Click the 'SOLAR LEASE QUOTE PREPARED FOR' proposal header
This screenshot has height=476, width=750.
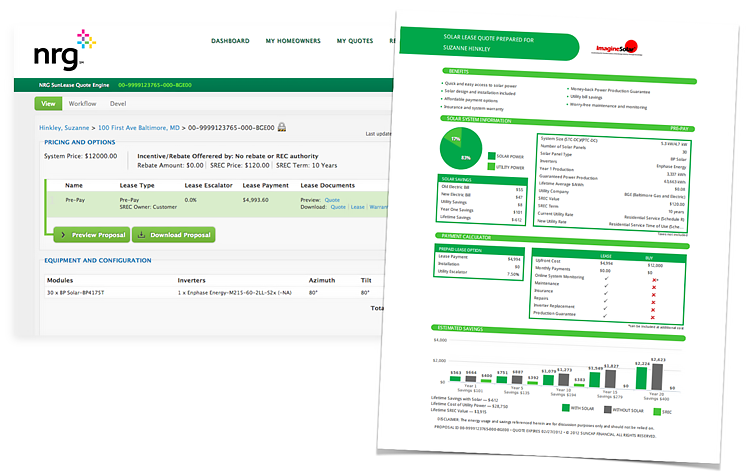tap(488, 38)
